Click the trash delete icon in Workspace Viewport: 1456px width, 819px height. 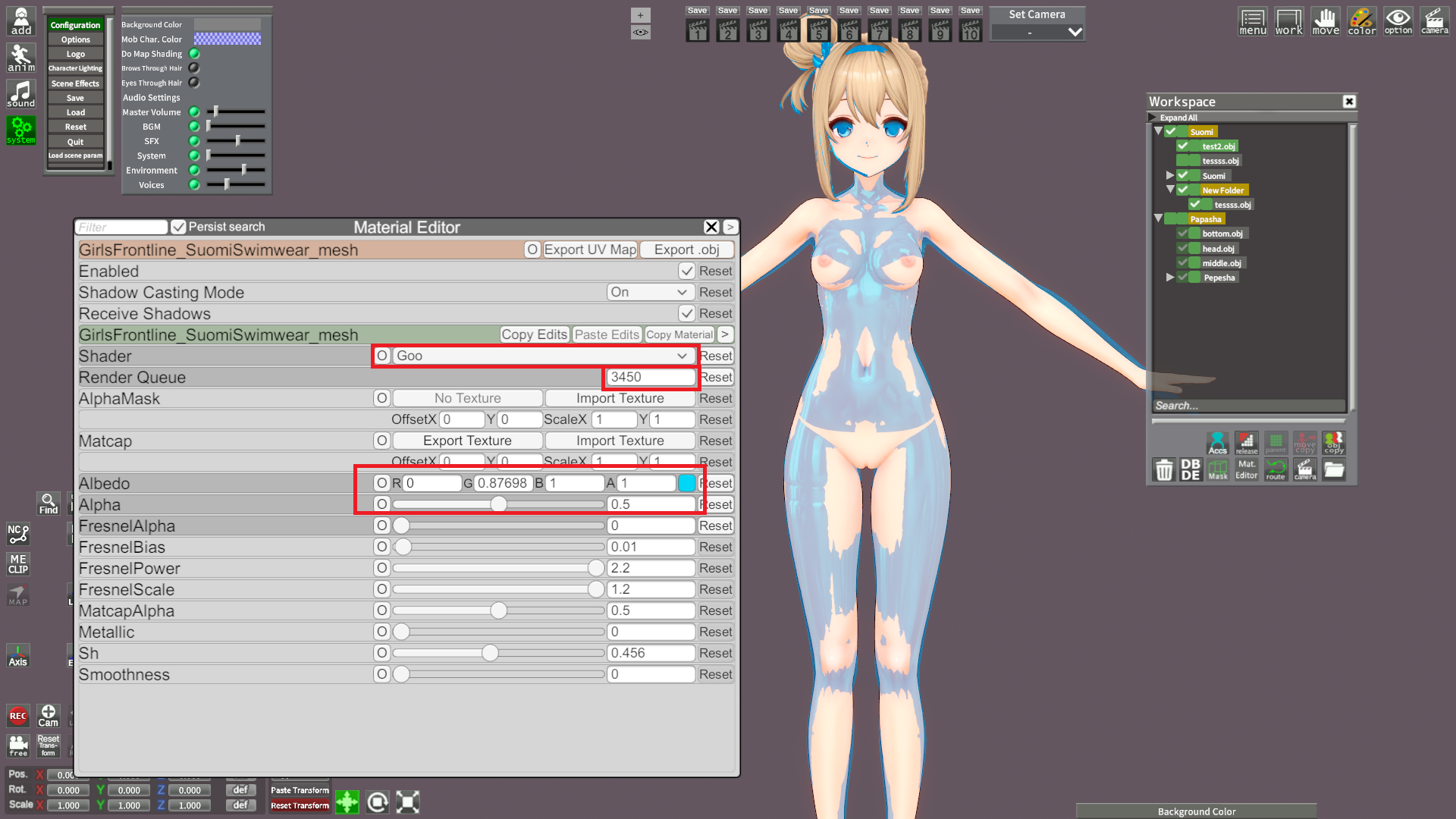1163,469
